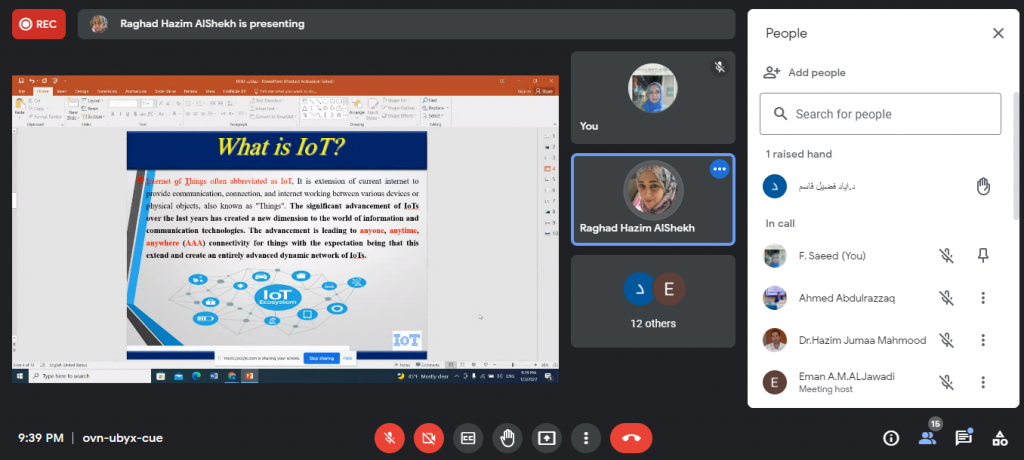Leave the call with red hang-up button
Screen dimensions: 1024x460
[x=631, y=438]
